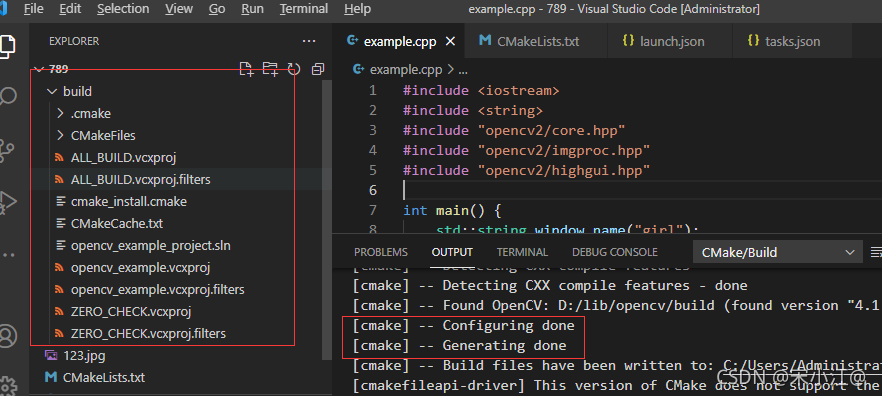Screen dimensions: 882x396
Task: Open the Edit menu
Action: coord(70,9)
